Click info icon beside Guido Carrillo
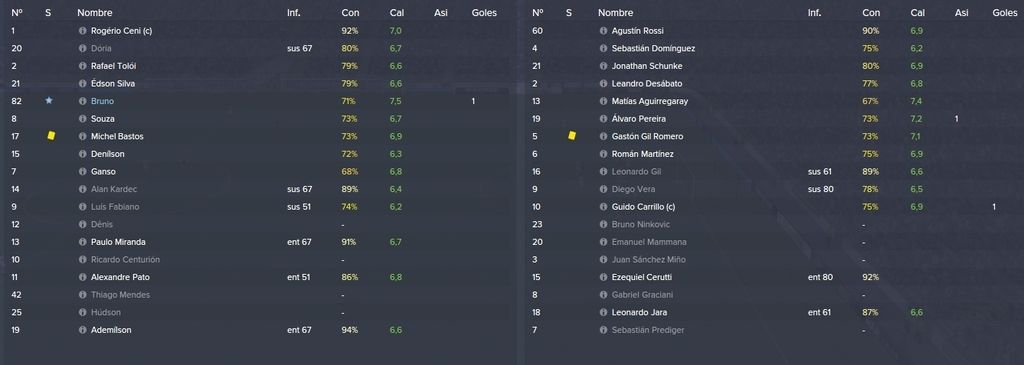Image resolution: width=1024 pixels, height=365 pixels. [603, 207]
